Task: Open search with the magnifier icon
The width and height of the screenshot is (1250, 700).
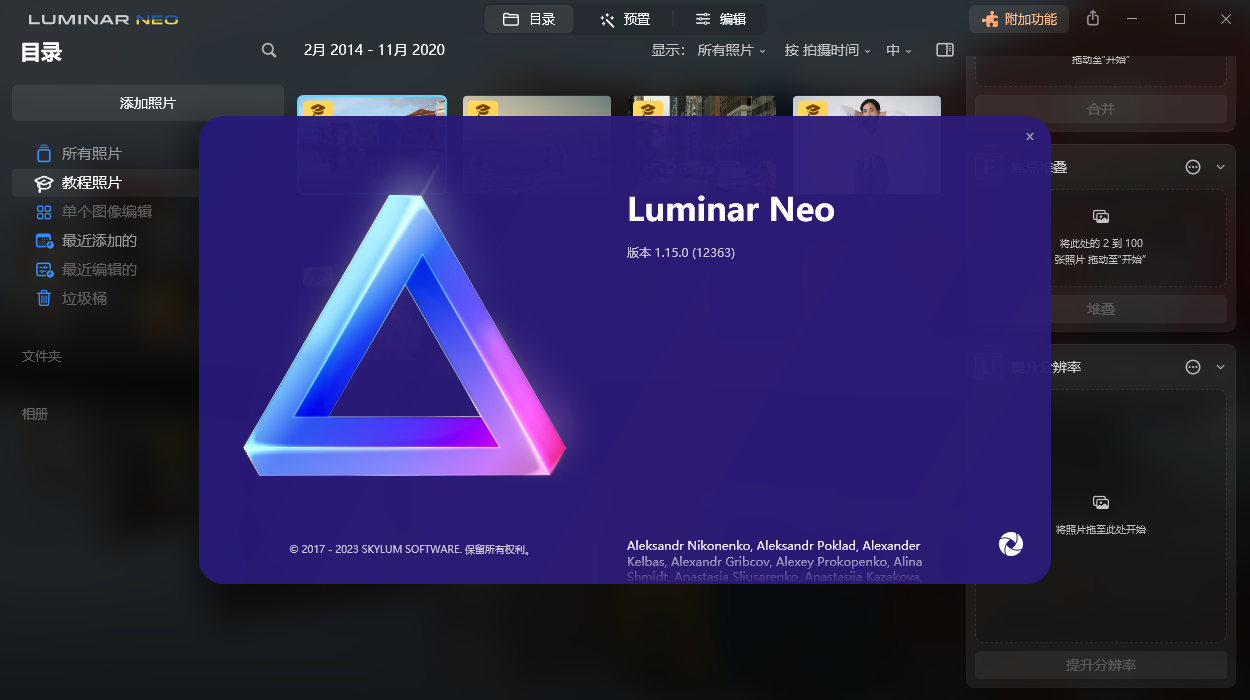Action: pyautogui.click(x=268, y=49)
